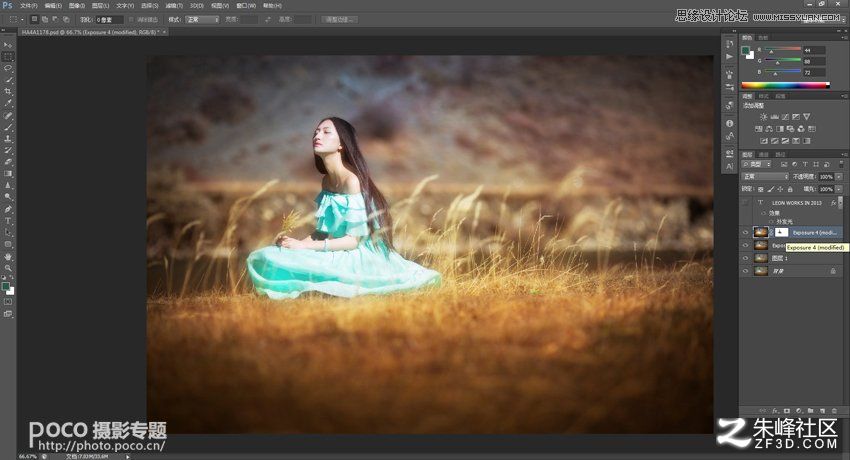850x460 pixels.
Task: Click the lock position icon
Action: (781, 189)
